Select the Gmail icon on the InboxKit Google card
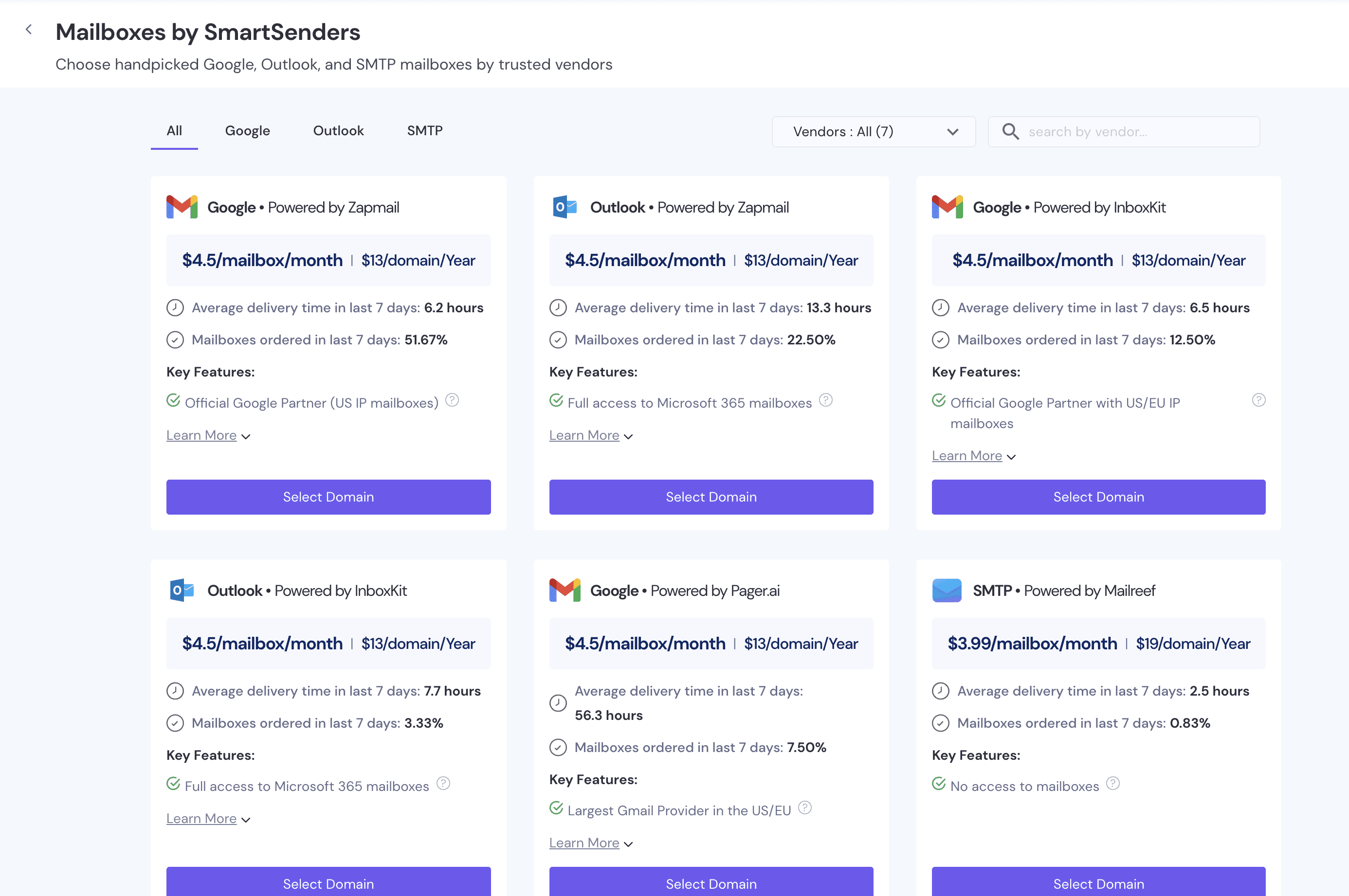Viewport: 1349px width, 896px height. [x=947, y=207]
